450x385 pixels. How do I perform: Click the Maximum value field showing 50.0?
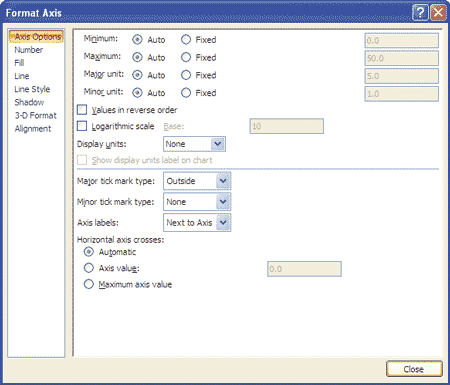pos(402,58)
